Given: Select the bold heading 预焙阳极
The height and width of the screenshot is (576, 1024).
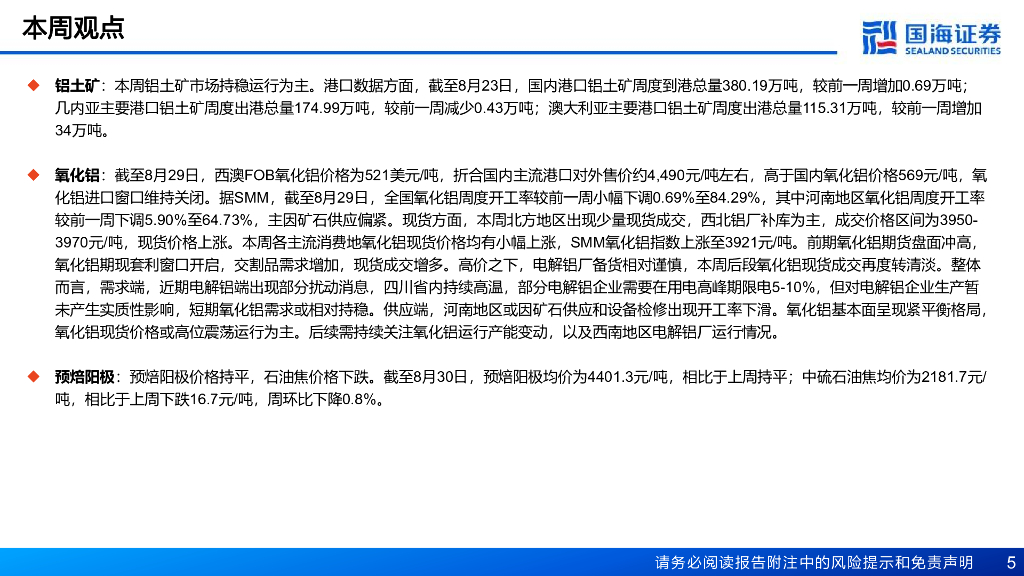Looking at the screenshot, I should point(85,377).
